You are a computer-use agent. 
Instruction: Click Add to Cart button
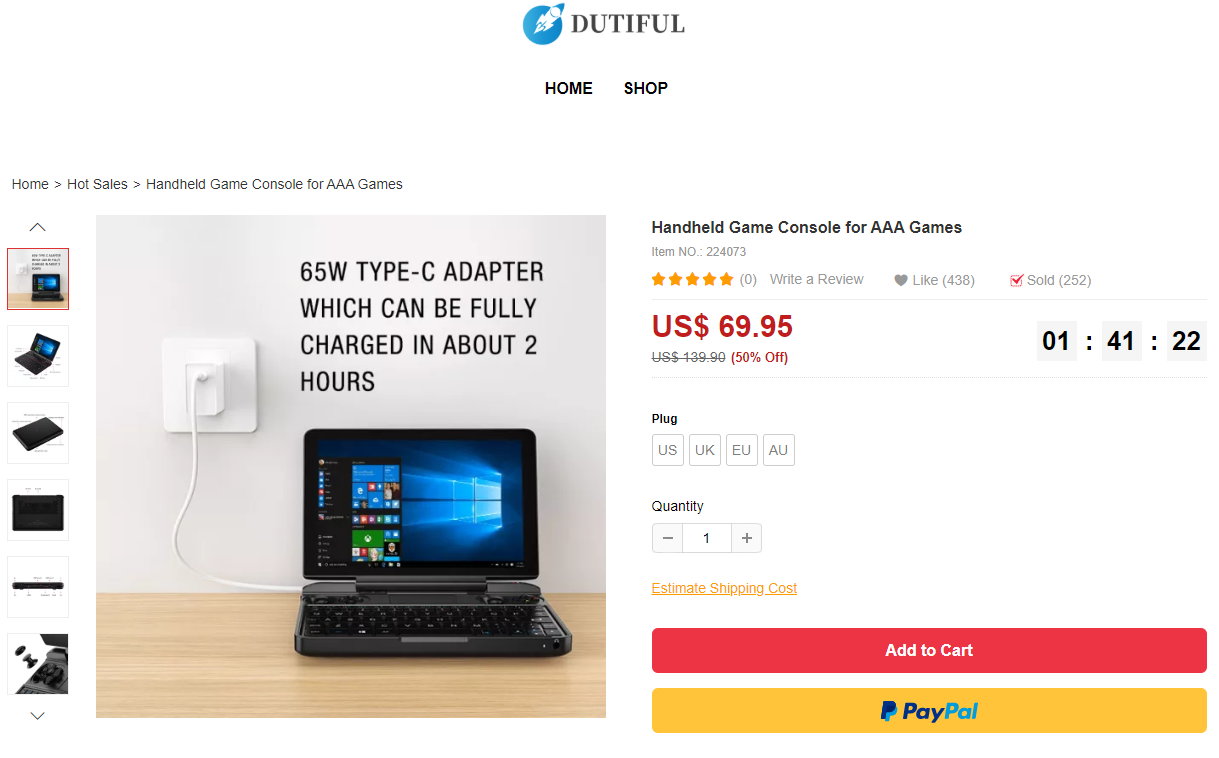(x=929, y=650)
